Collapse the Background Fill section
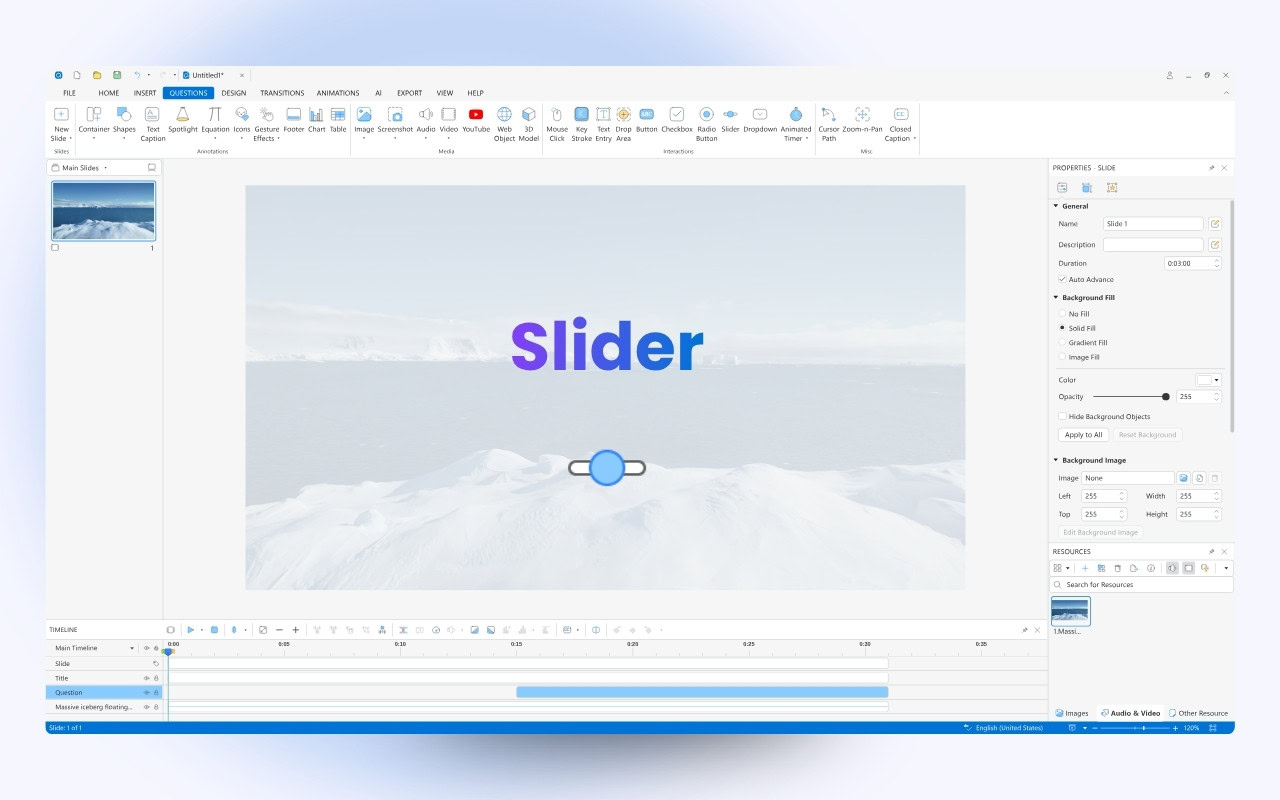This screenshot has width=1280, height=800. pyautogui.click(x=1055, y=297)
